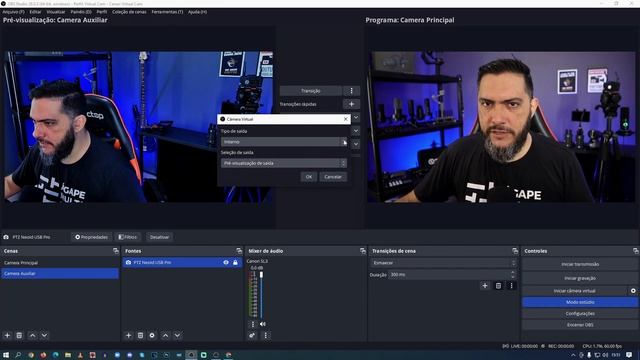Open the Windows Start menu
Image resolution: width=640 pixels, height=360 pixels.
pyautogui.click(x=6, y=355)
